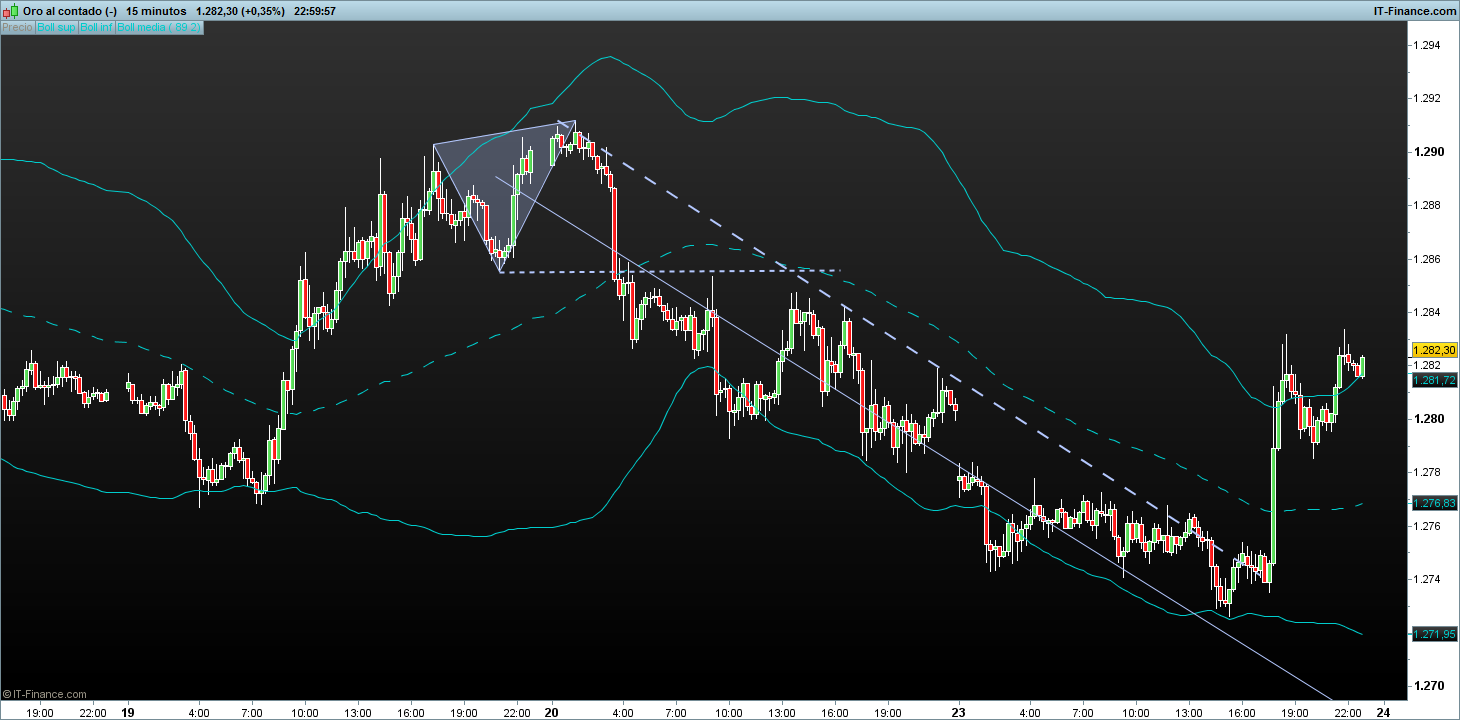This screenshot has height=720, width=1460.
Task: Click the candlestick chart icon in the title bar
Action: (x=12, y=10)
